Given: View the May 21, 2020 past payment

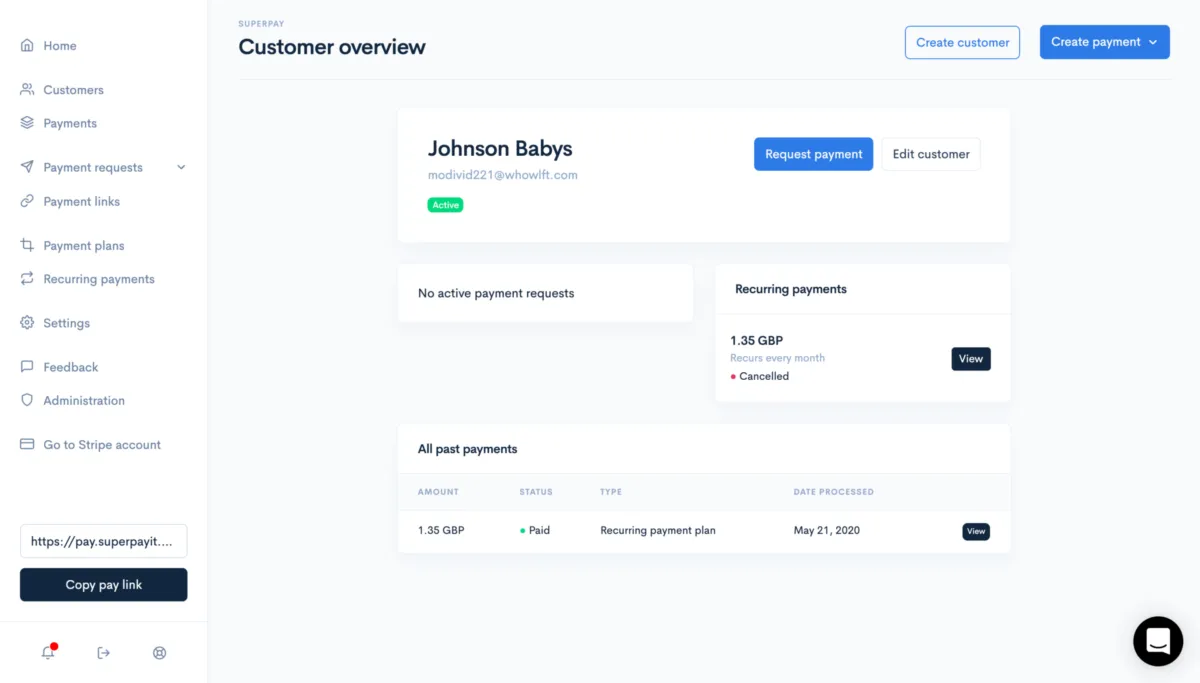Looking at the screenshot, I should pyautogui.click(x=976, y=531).
